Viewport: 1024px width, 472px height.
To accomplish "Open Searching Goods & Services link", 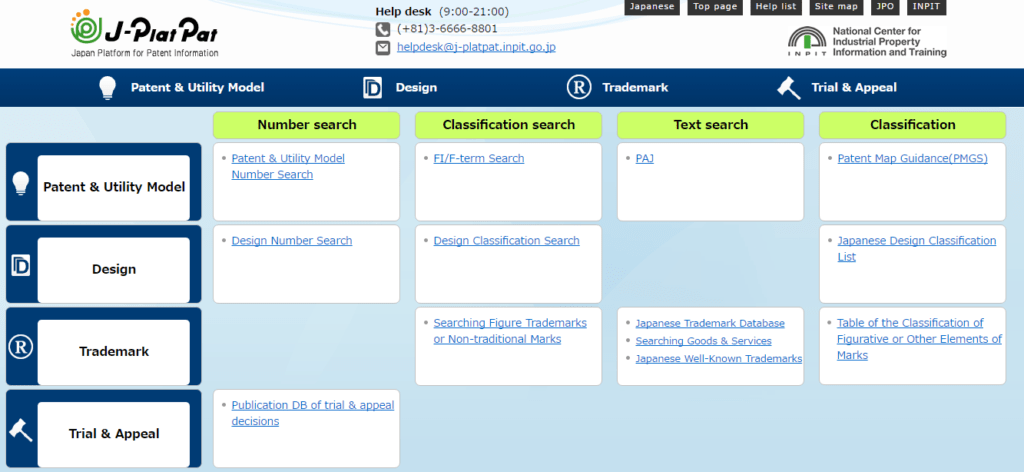I will click(x=703, y=341).
